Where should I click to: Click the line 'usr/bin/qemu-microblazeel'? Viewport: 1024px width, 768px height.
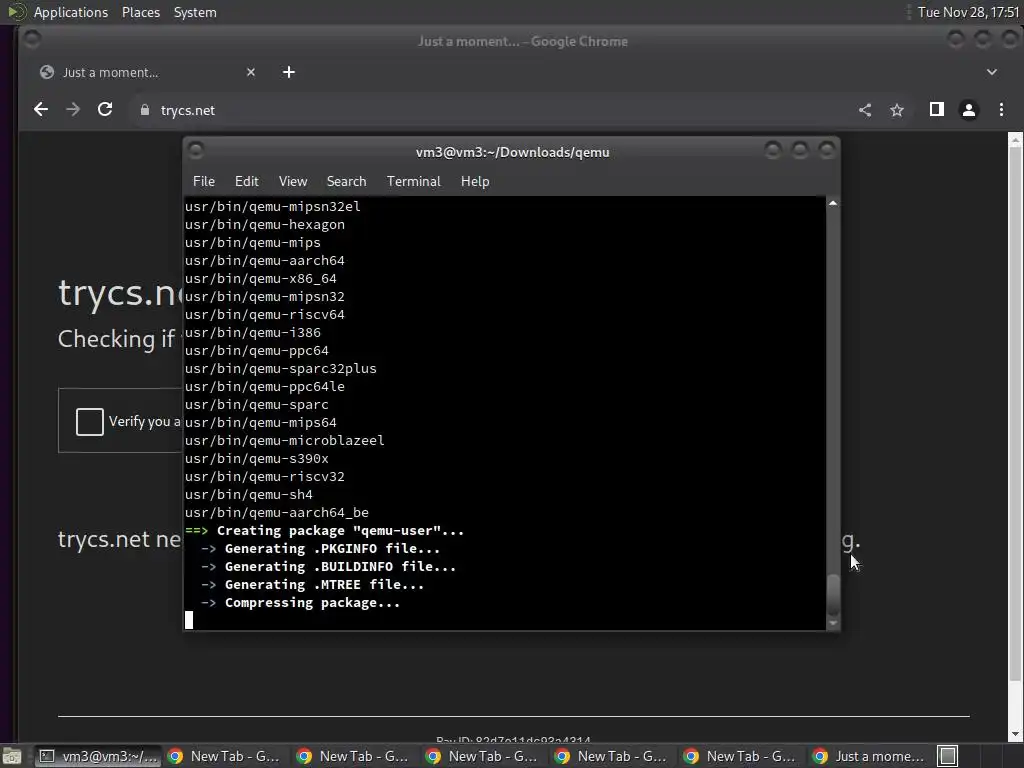(x=285, y=441)
